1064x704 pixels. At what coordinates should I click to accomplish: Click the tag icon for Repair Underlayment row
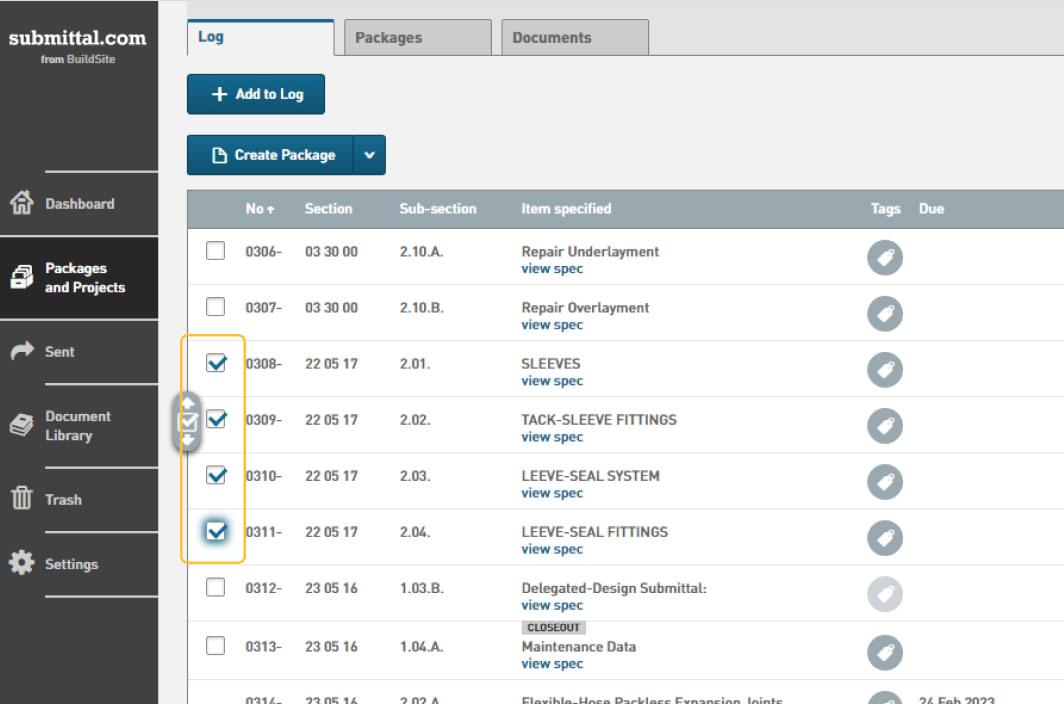(884, 258)
